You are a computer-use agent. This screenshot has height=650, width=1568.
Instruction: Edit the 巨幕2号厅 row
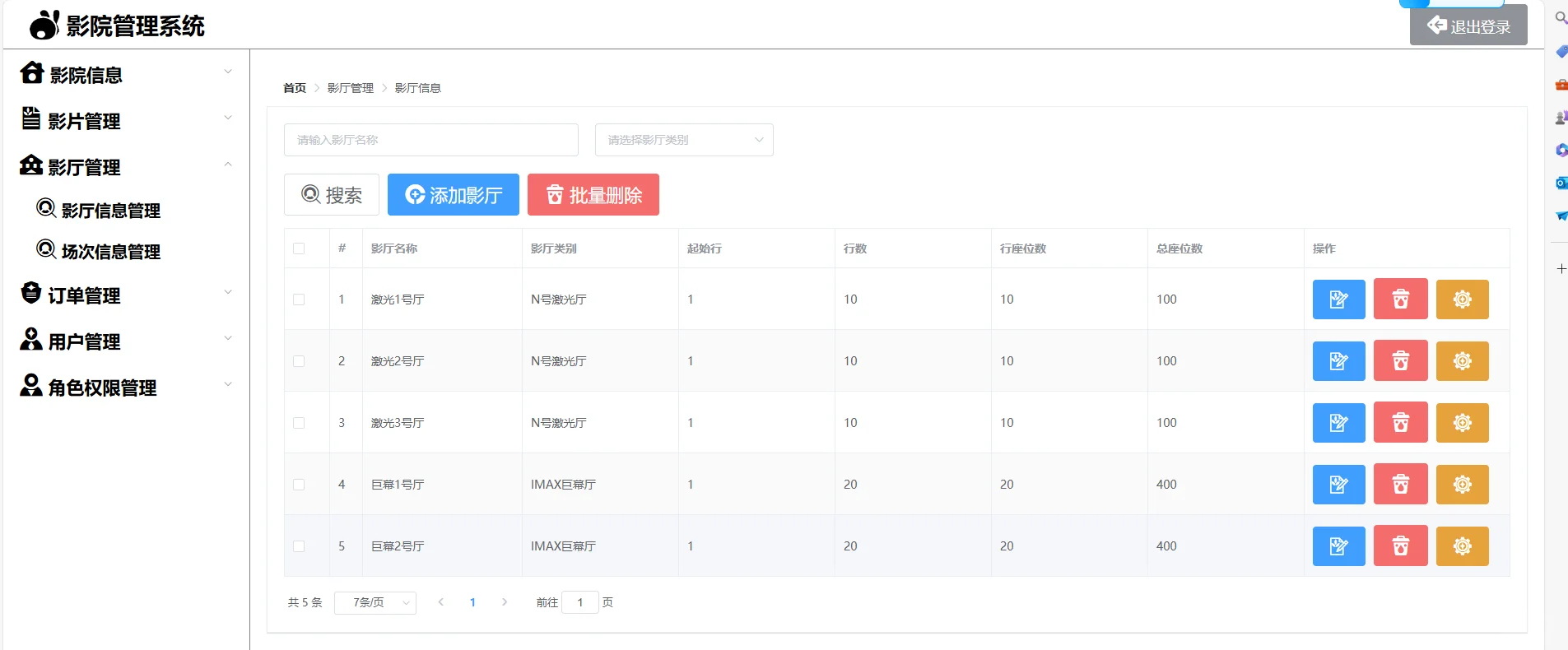[x=1338, y=546]
